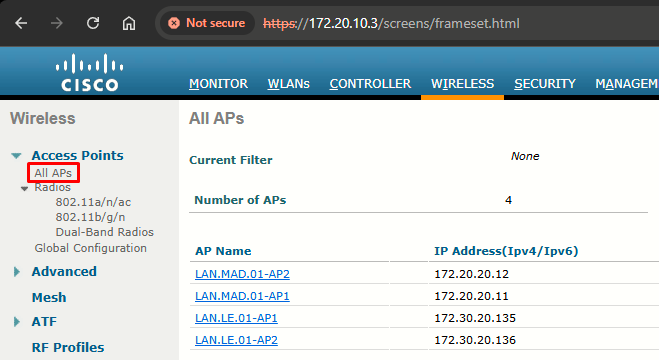Select All APs in the sidebar
659x360 pixels.
click(x=53, y=173)
